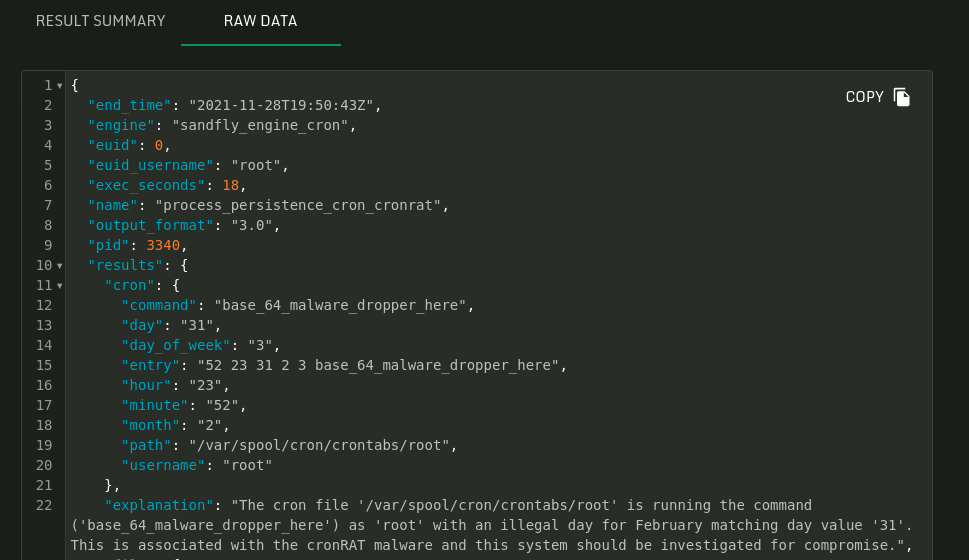The width and height of the screenshot is (969, 560).
Task: Collapse the "results" block at line 10
Action: [60, 266]
